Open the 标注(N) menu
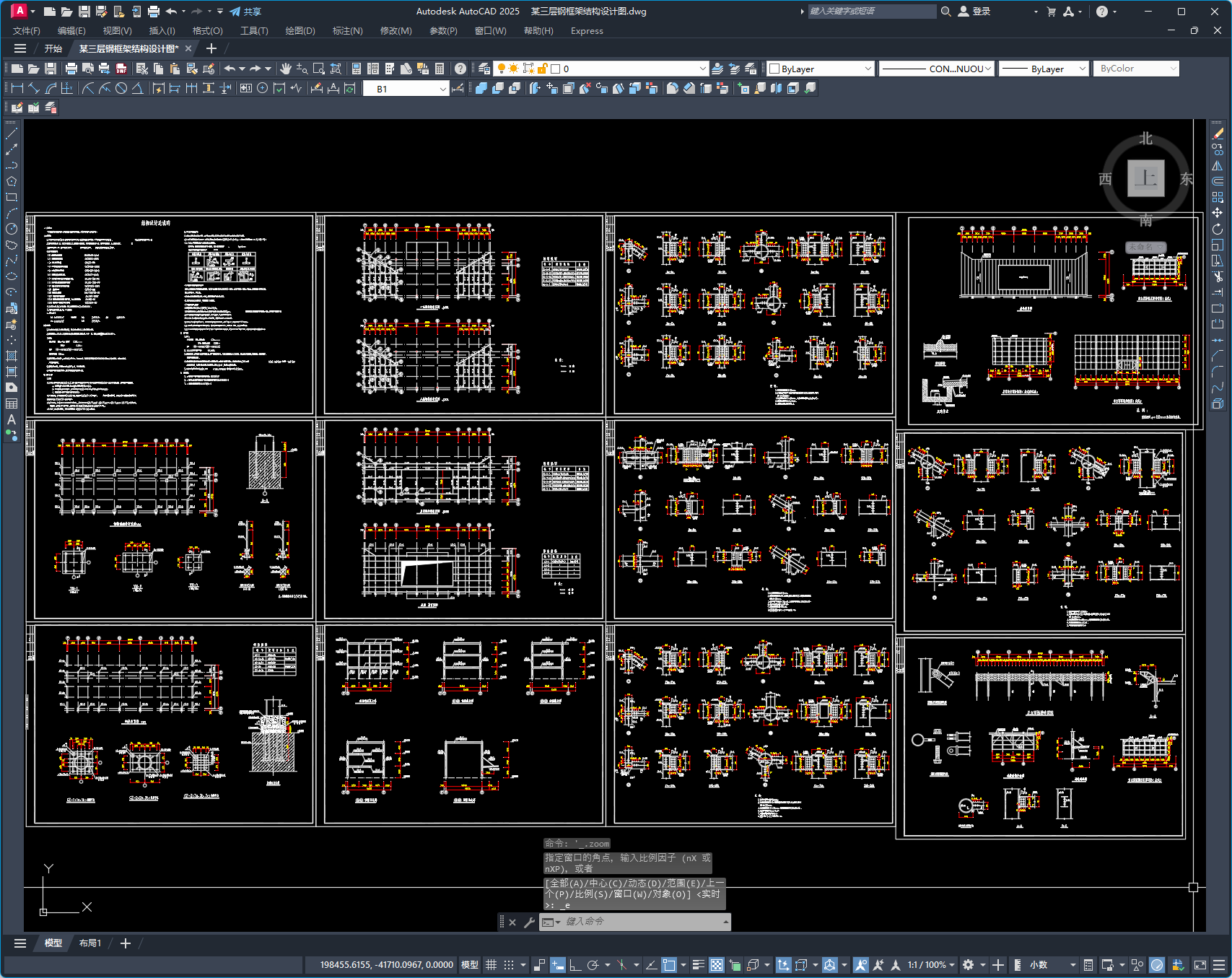 [347, 30]
